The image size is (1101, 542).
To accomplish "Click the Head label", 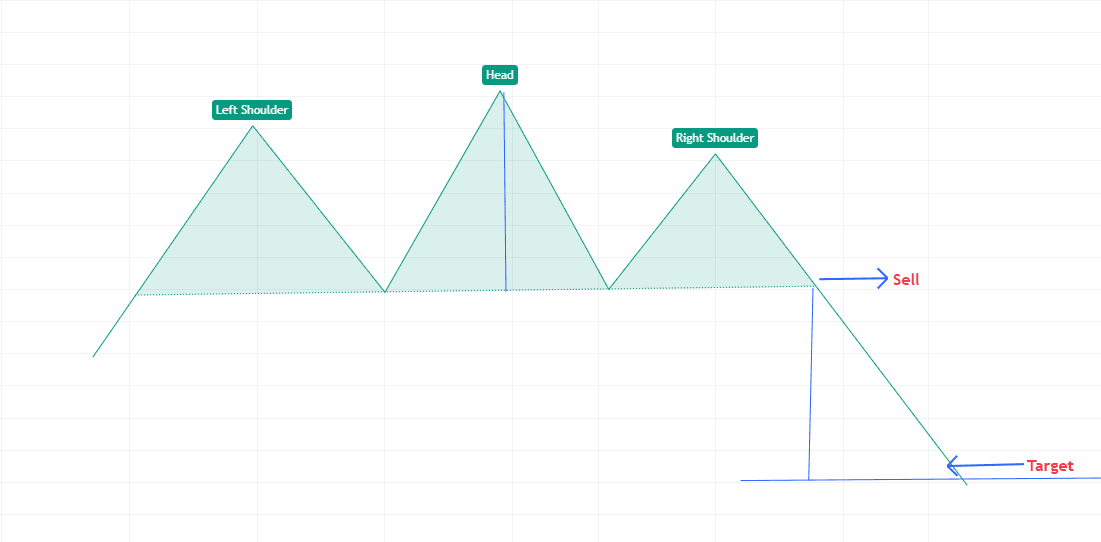I will (x=500, y=75).
